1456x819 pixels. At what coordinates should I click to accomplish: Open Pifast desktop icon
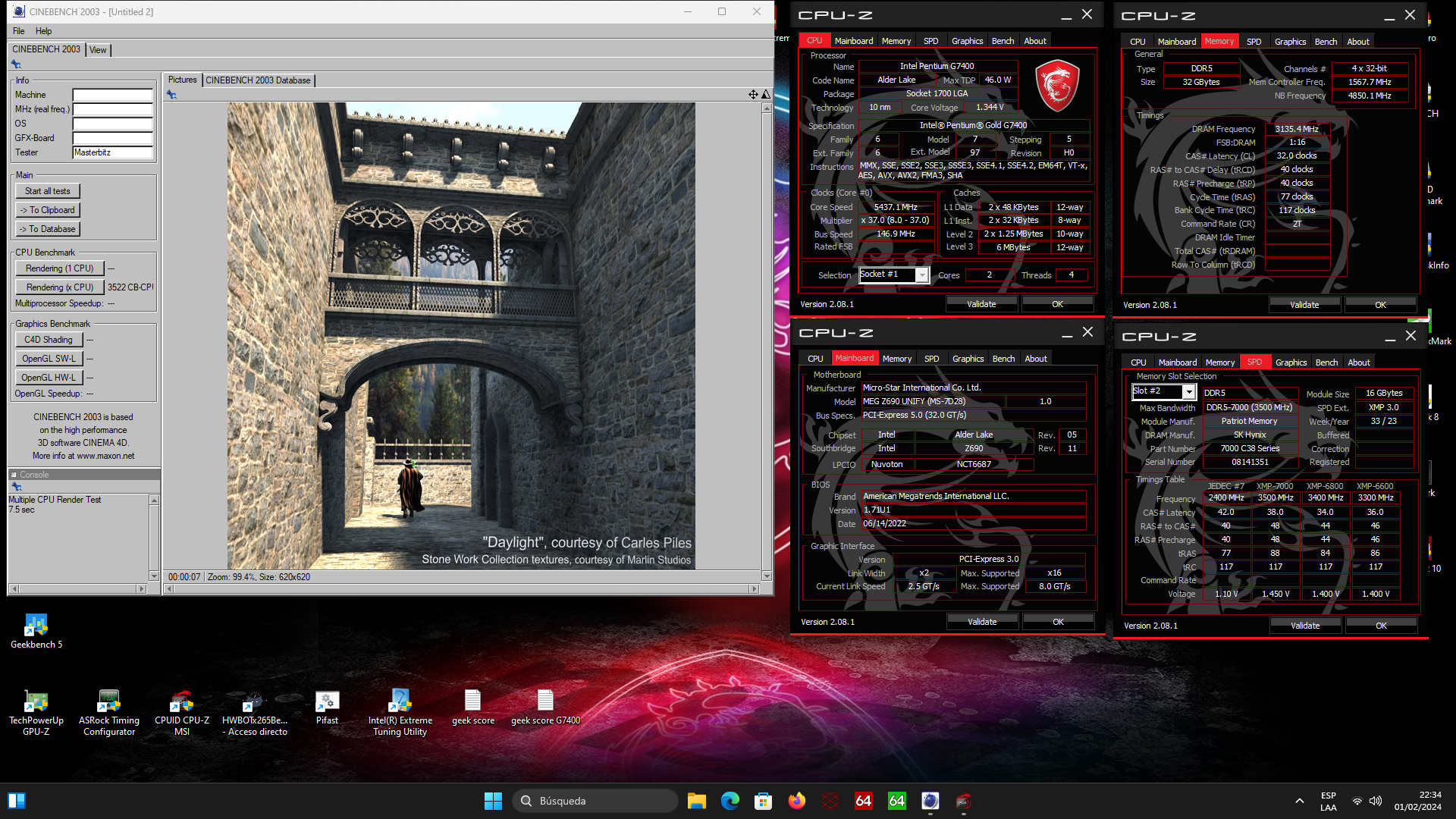point(327,708)
